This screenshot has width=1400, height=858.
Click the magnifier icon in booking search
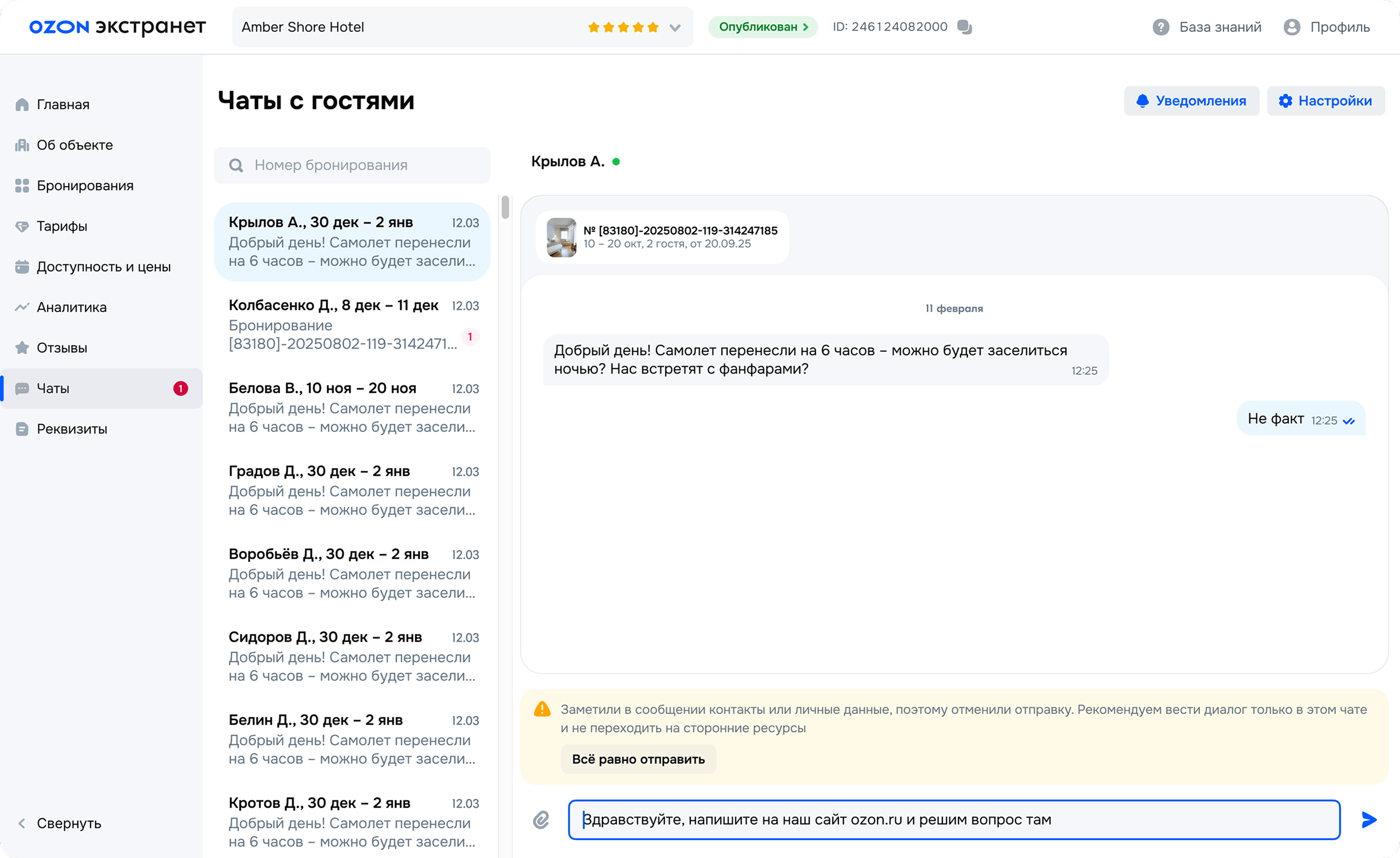tap(236, 165)
